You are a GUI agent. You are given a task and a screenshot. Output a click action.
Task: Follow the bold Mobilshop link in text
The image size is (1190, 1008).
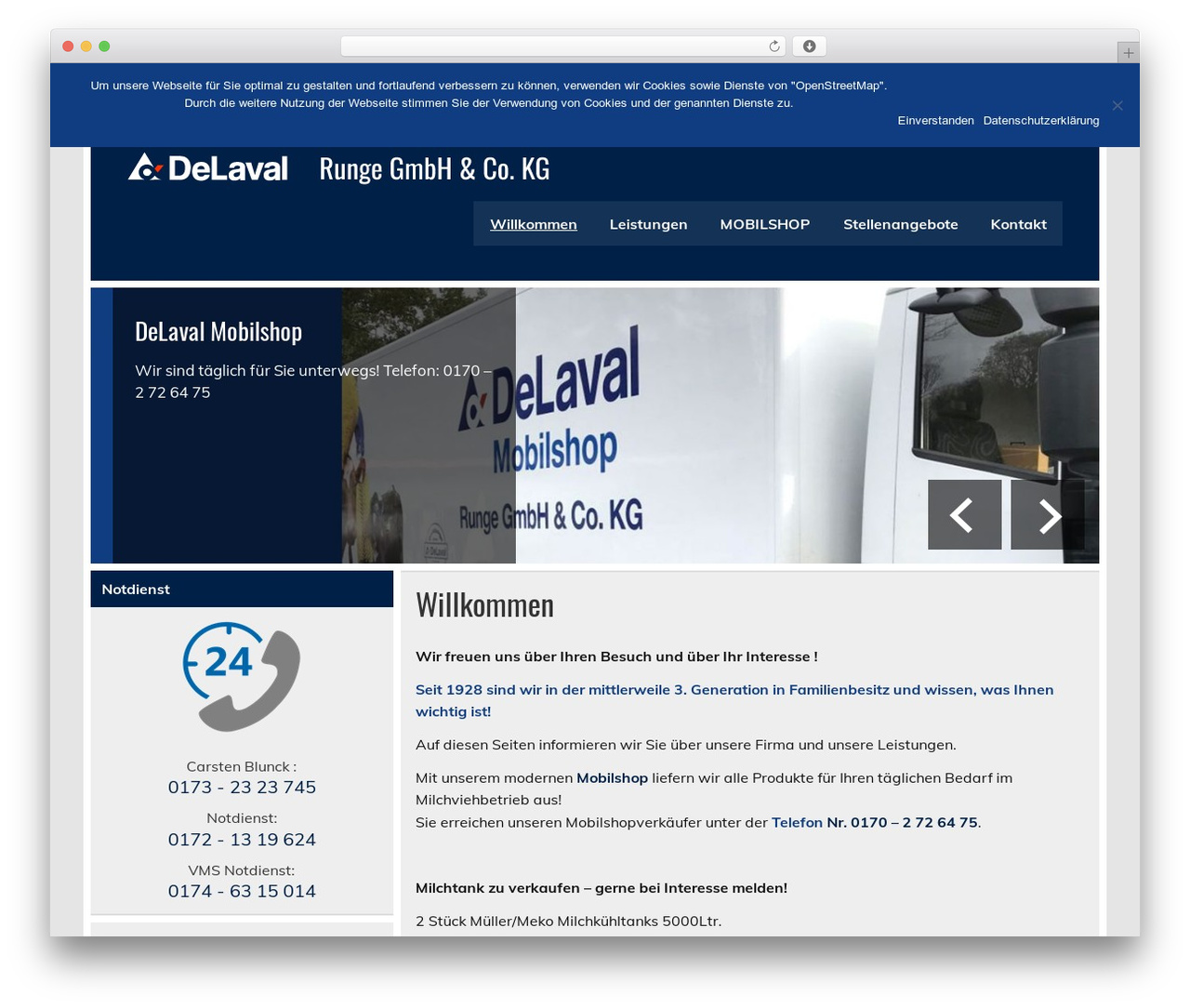[x=612, y=777]
